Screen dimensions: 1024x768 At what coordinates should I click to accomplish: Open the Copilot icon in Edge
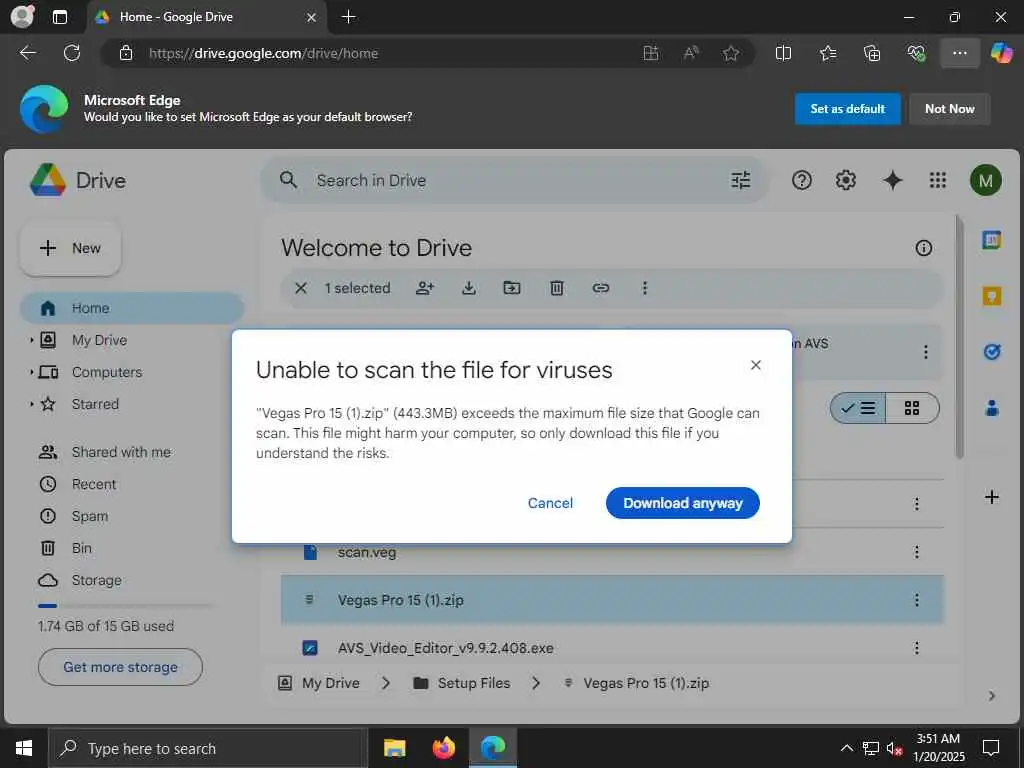pos(1001,53)
